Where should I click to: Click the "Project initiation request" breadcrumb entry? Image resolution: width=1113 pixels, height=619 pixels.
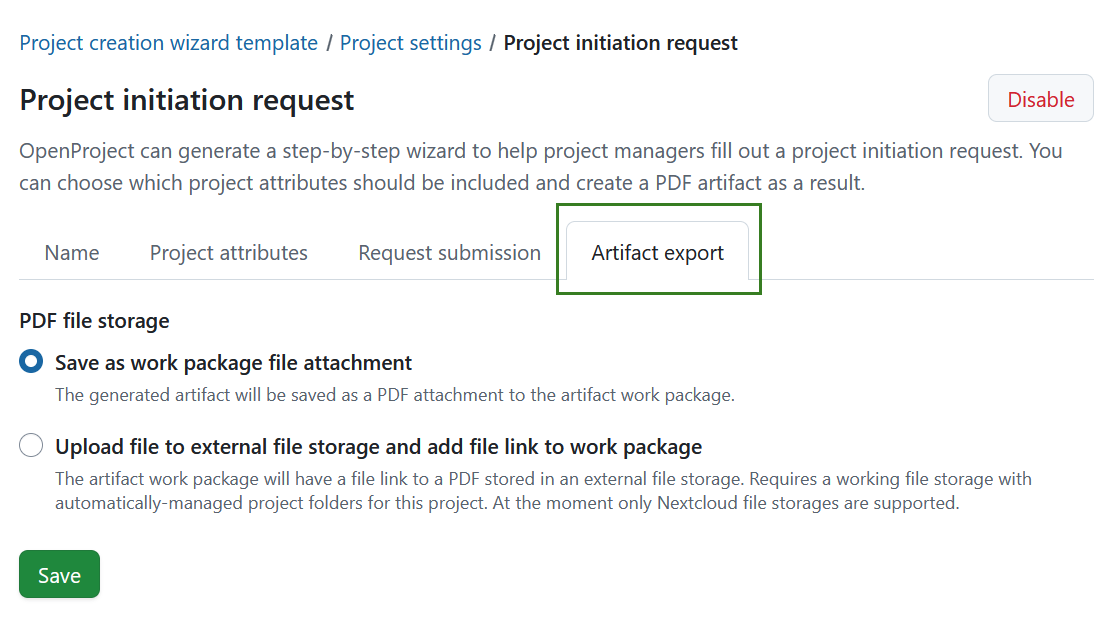[620, 43]
